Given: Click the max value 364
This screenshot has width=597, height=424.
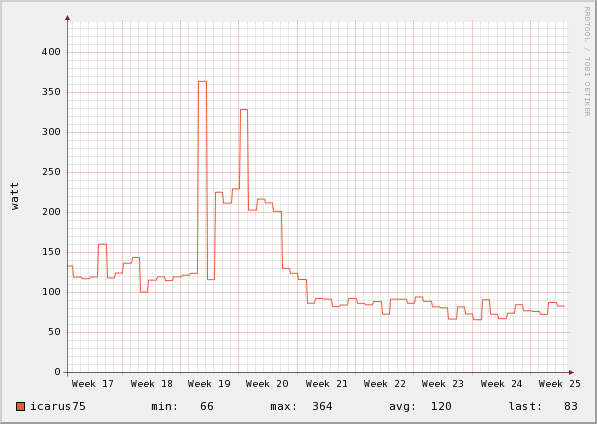Looking at the screenshot, I should pyautogui.click(x=322, y=406).
